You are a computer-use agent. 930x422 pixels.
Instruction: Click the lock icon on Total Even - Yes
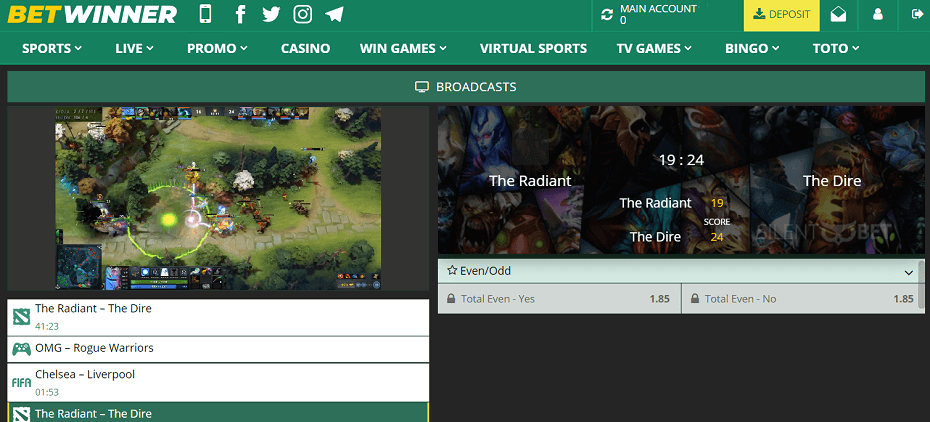pos(451,299)
